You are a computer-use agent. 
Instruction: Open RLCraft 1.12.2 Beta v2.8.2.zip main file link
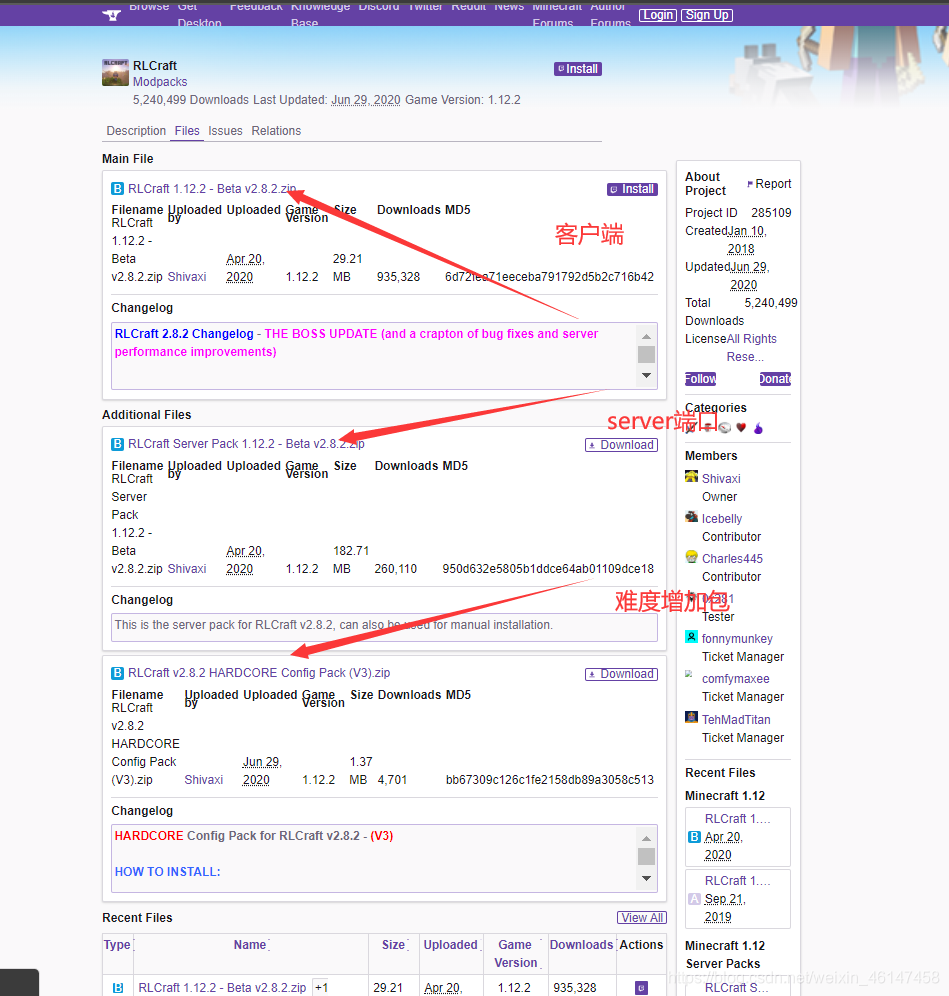coord(212,189)
